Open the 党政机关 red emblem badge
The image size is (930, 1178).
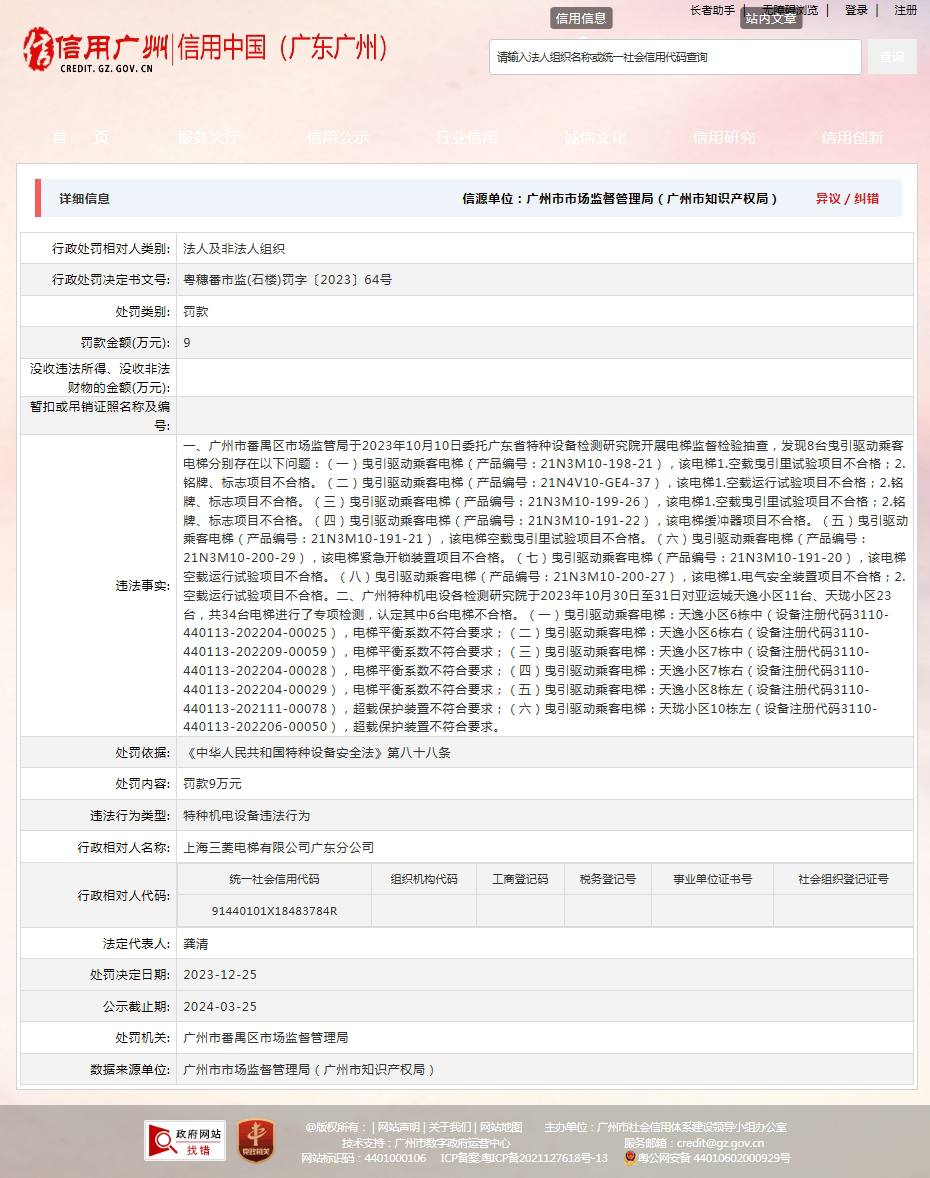point(256,1141)
